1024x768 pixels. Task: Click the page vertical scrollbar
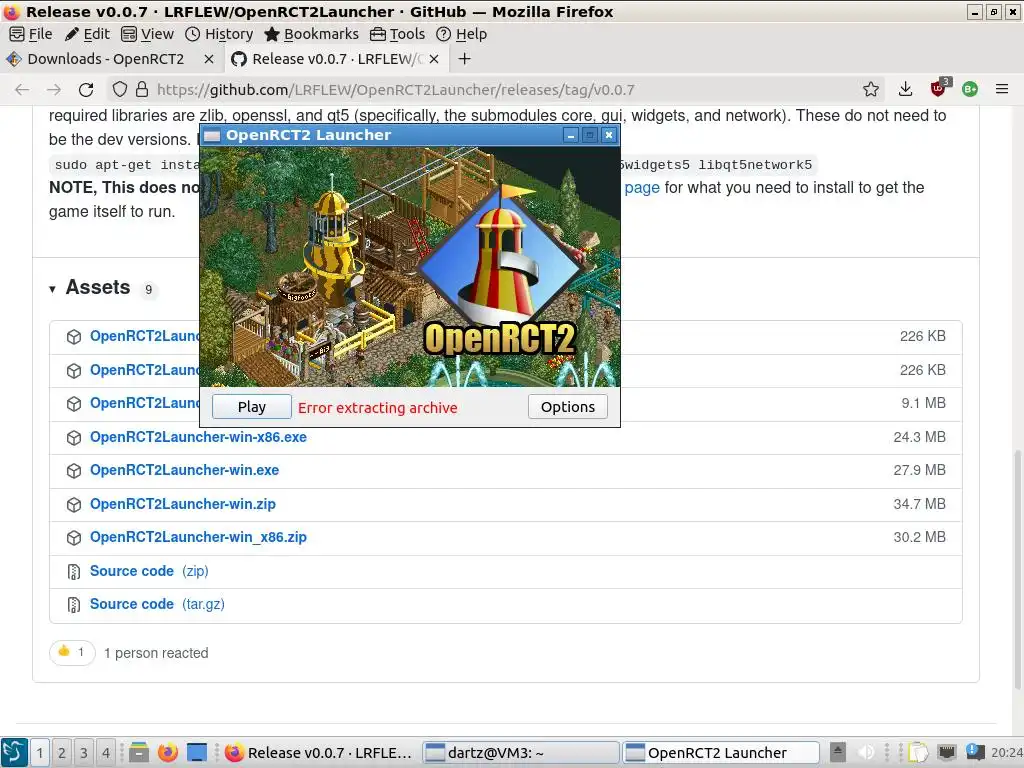pos(1018,568)
